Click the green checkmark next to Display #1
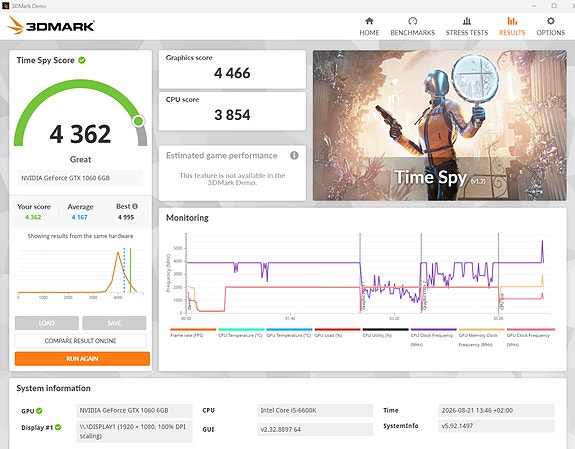This screenshot has width=575, height=449. (58, 427)
